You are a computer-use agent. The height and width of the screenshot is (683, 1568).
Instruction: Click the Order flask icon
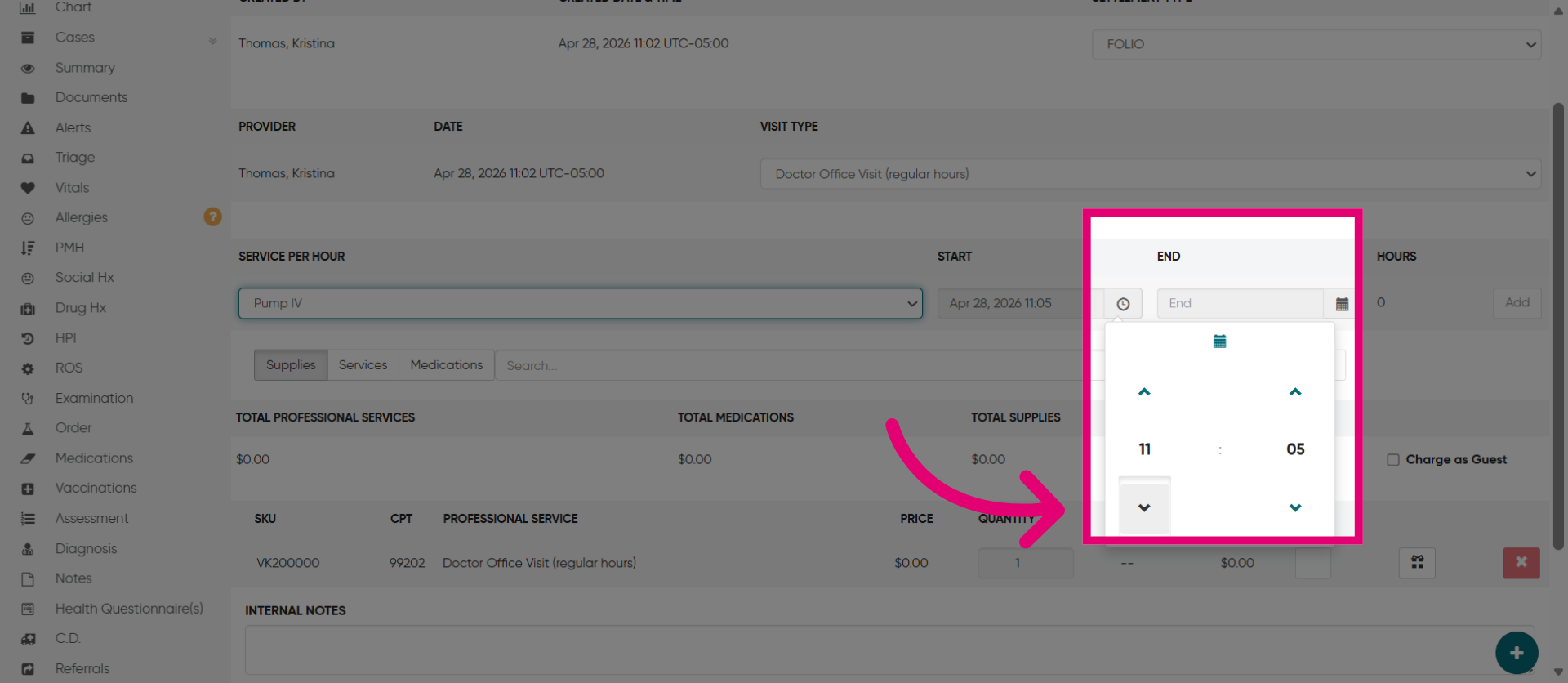click(x=28, y=429)
